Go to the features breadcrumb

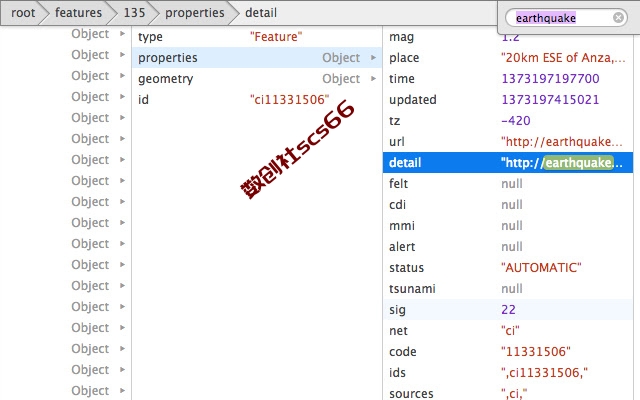pyautogui.click(x=78, y=13)
